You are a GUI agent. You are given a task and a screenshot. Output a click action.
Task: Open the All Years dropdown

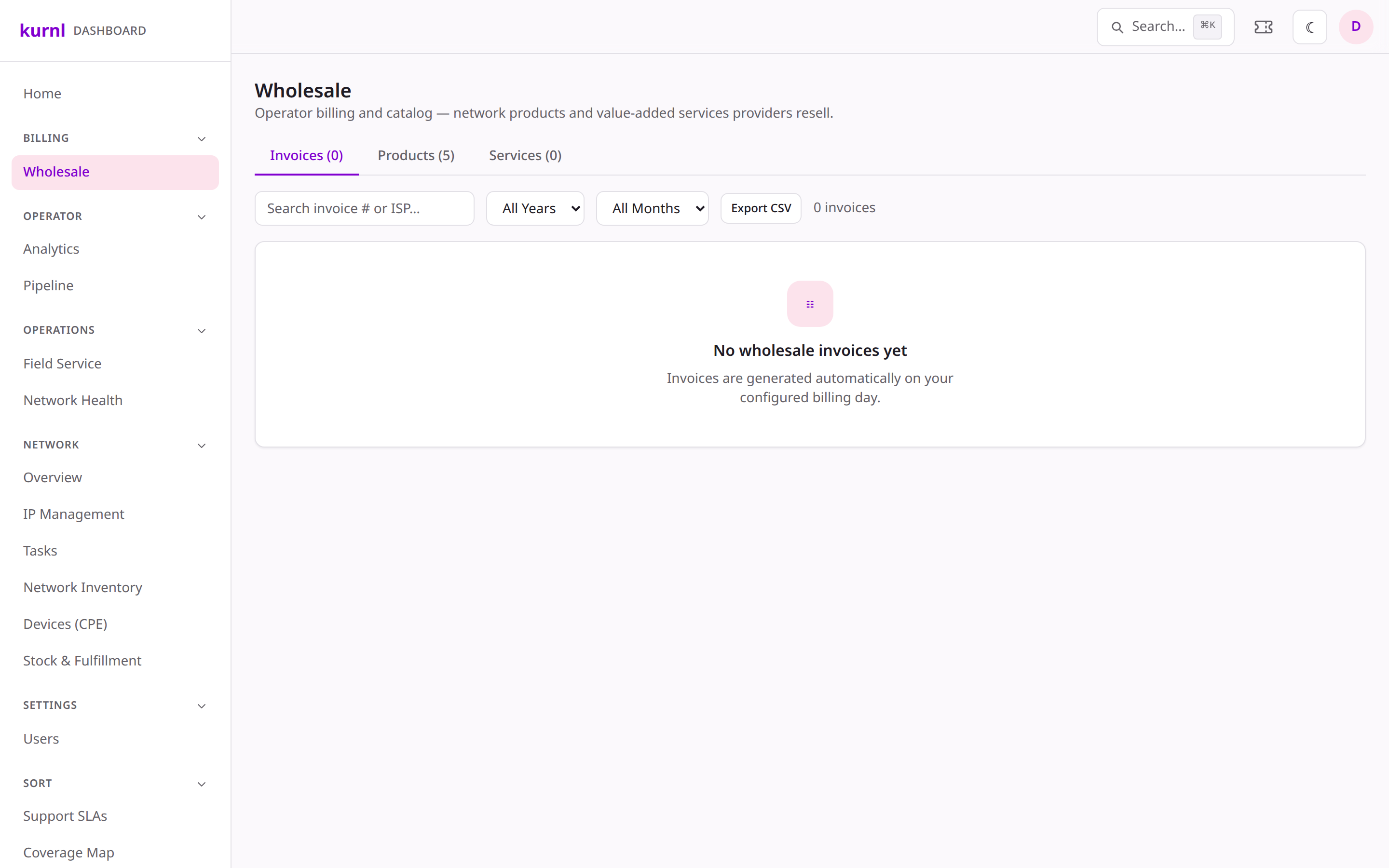point(535,208)
